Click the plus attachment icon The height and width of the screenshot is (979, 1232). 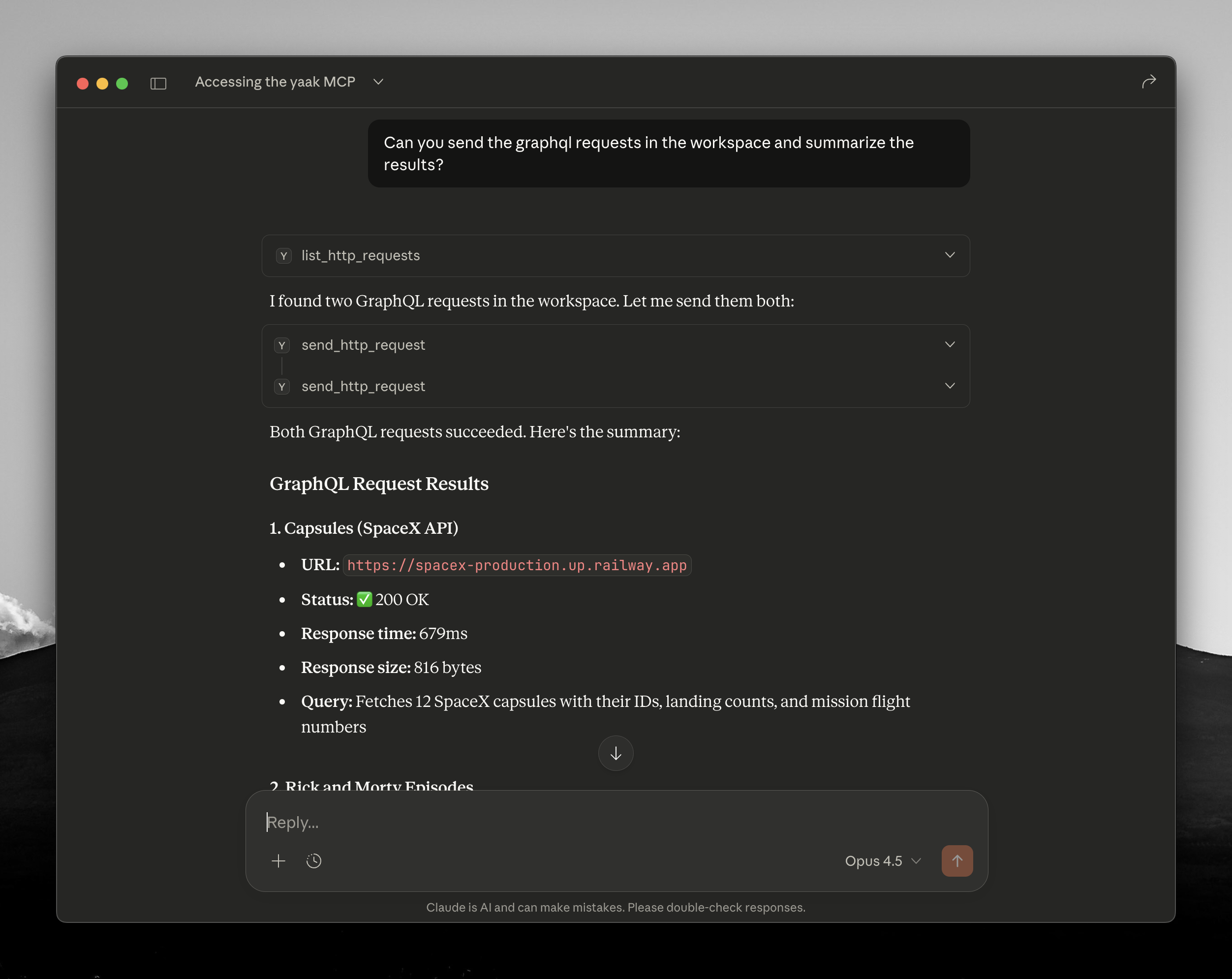(278, 861)
